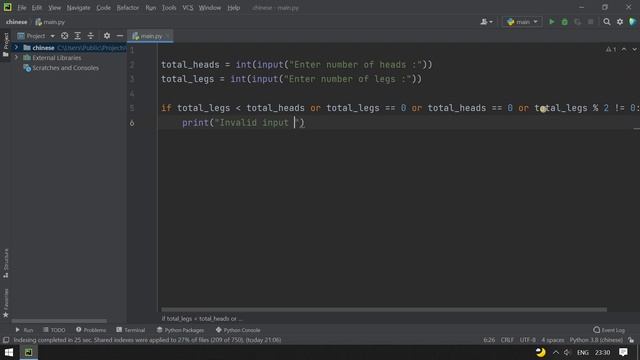Select the chinese root folder row

(x=69, y=48)
